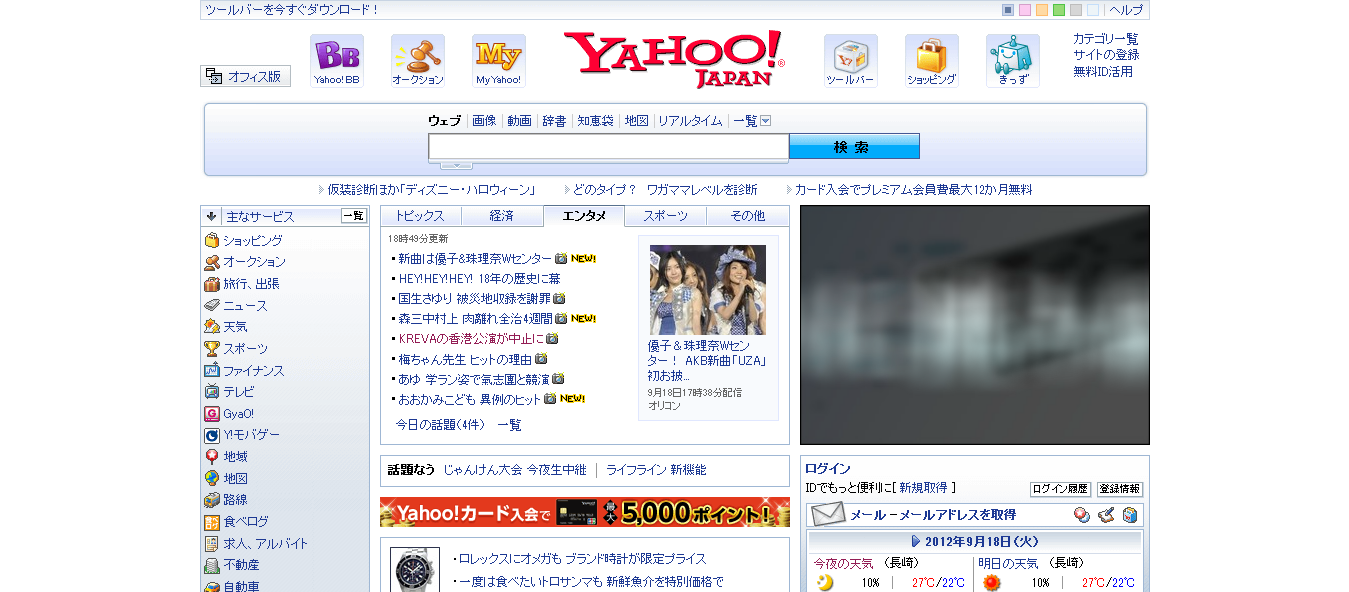Image resolution: width=1349 pixels, height=592 pixels.
Task: Select the light blue theme color swatch
Action: [1093, 10]
